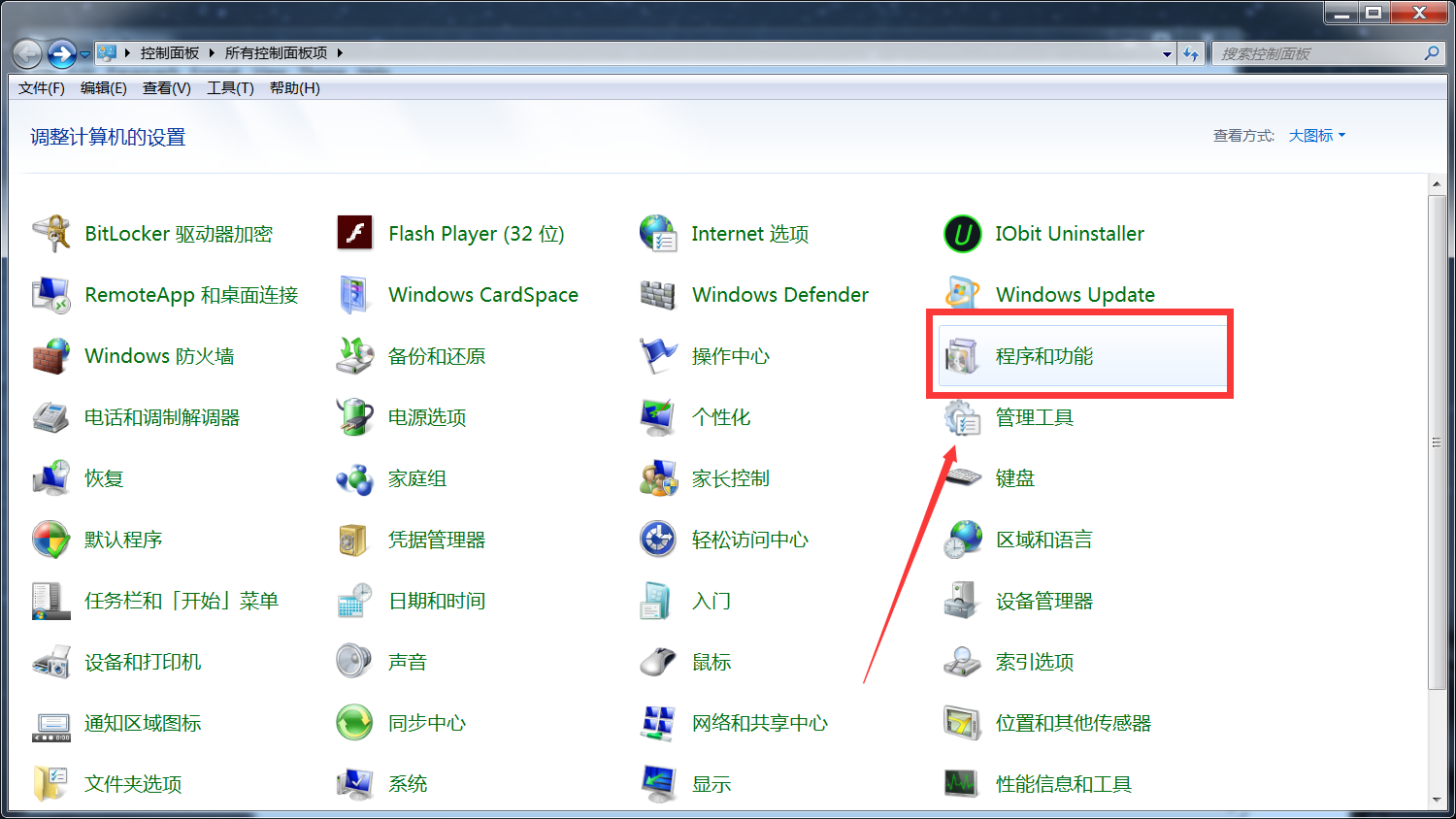Click the 鼠标 icon
1456x819 pixels.
tap(658, 662)
